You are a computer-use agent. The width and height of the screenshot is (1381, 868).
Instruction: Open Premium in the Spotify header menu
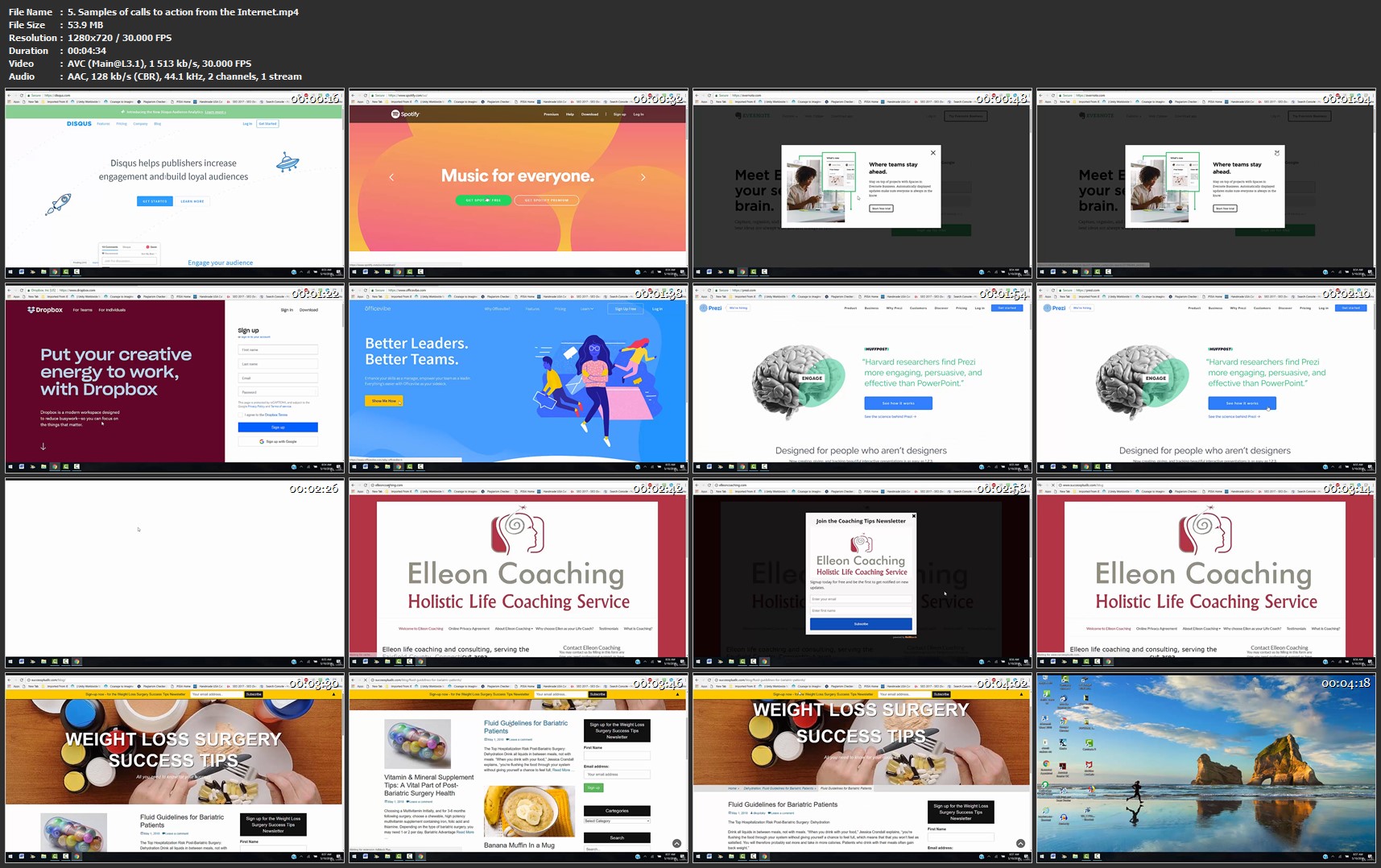[551, 114]
